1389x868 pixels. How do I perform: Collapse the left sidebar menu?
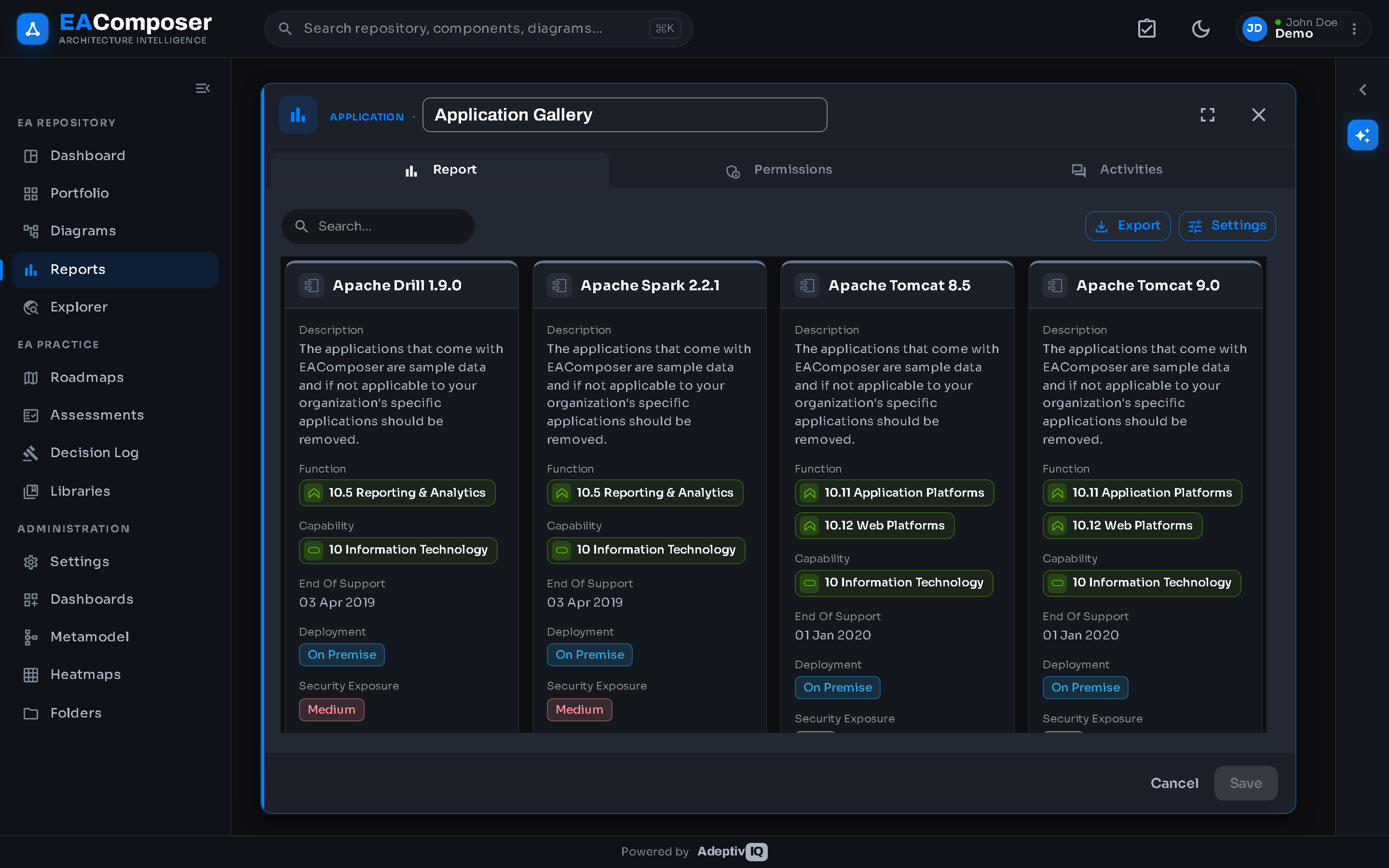[203, 88]
